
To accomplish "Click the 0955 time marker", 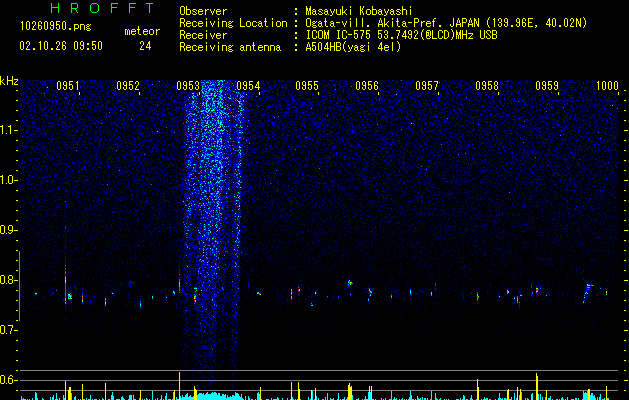I will pyautogui.click(x=307, y=86).
